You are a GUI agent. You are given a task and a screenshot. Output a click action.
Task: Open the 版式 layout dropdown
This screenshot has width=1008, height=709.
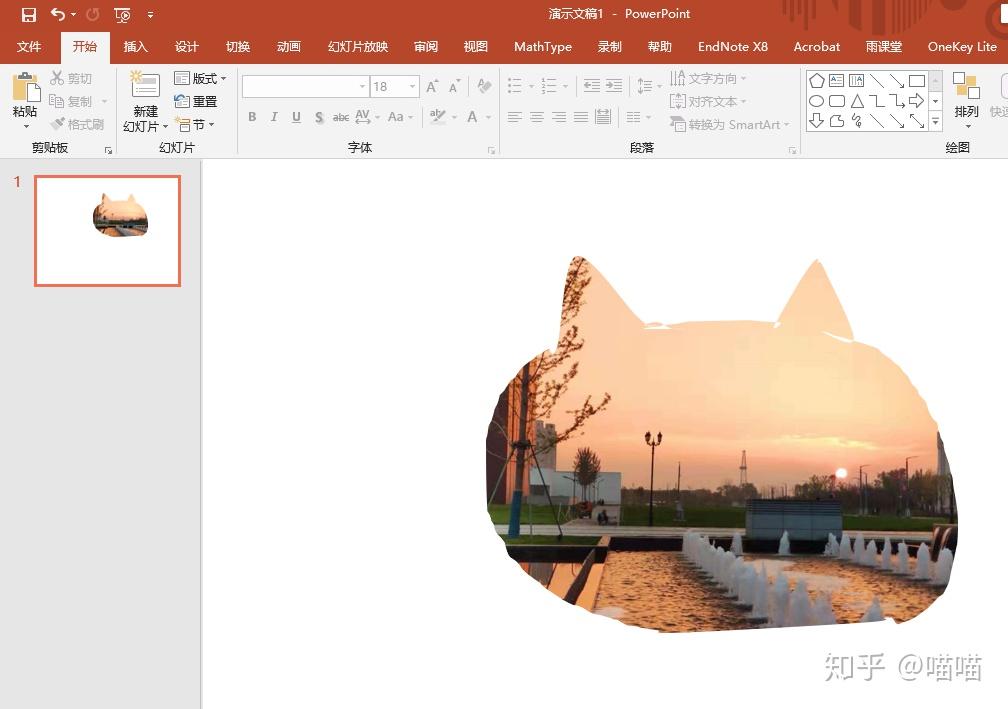click(x=201, y=78)
